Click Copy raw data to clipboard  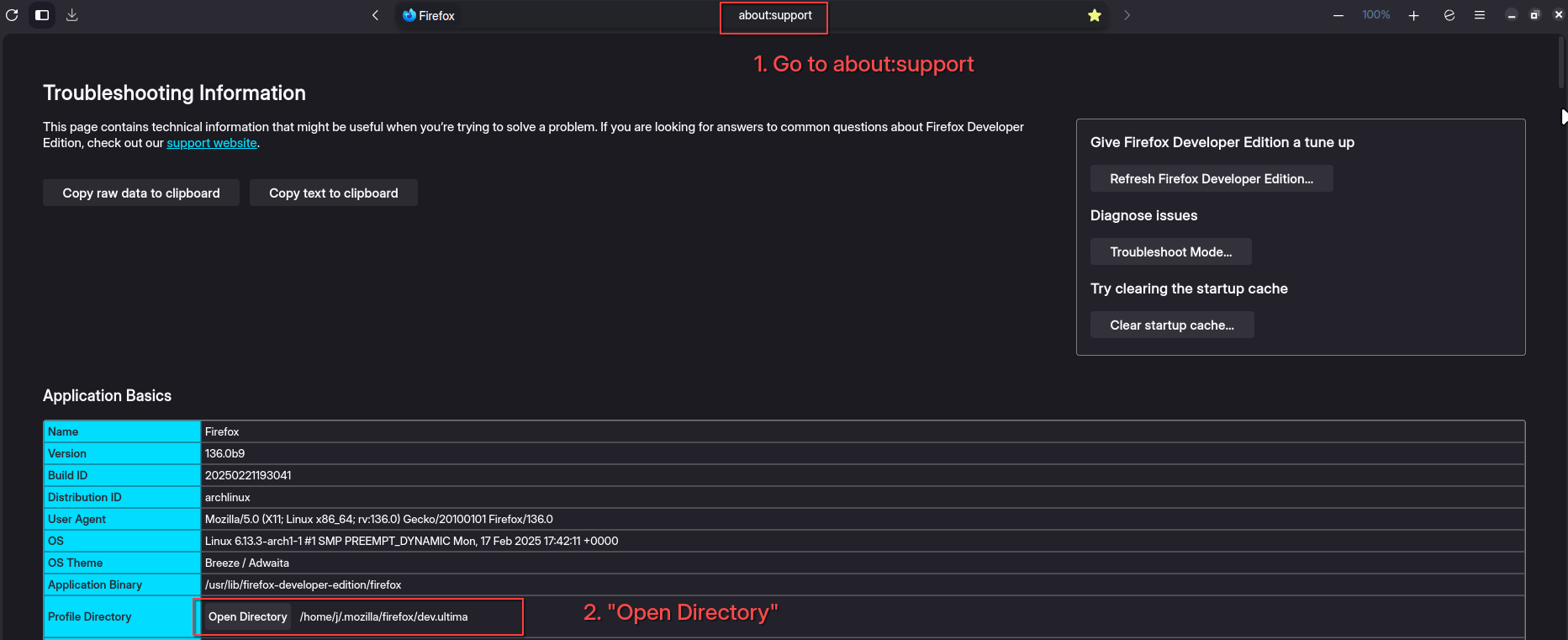141,193
